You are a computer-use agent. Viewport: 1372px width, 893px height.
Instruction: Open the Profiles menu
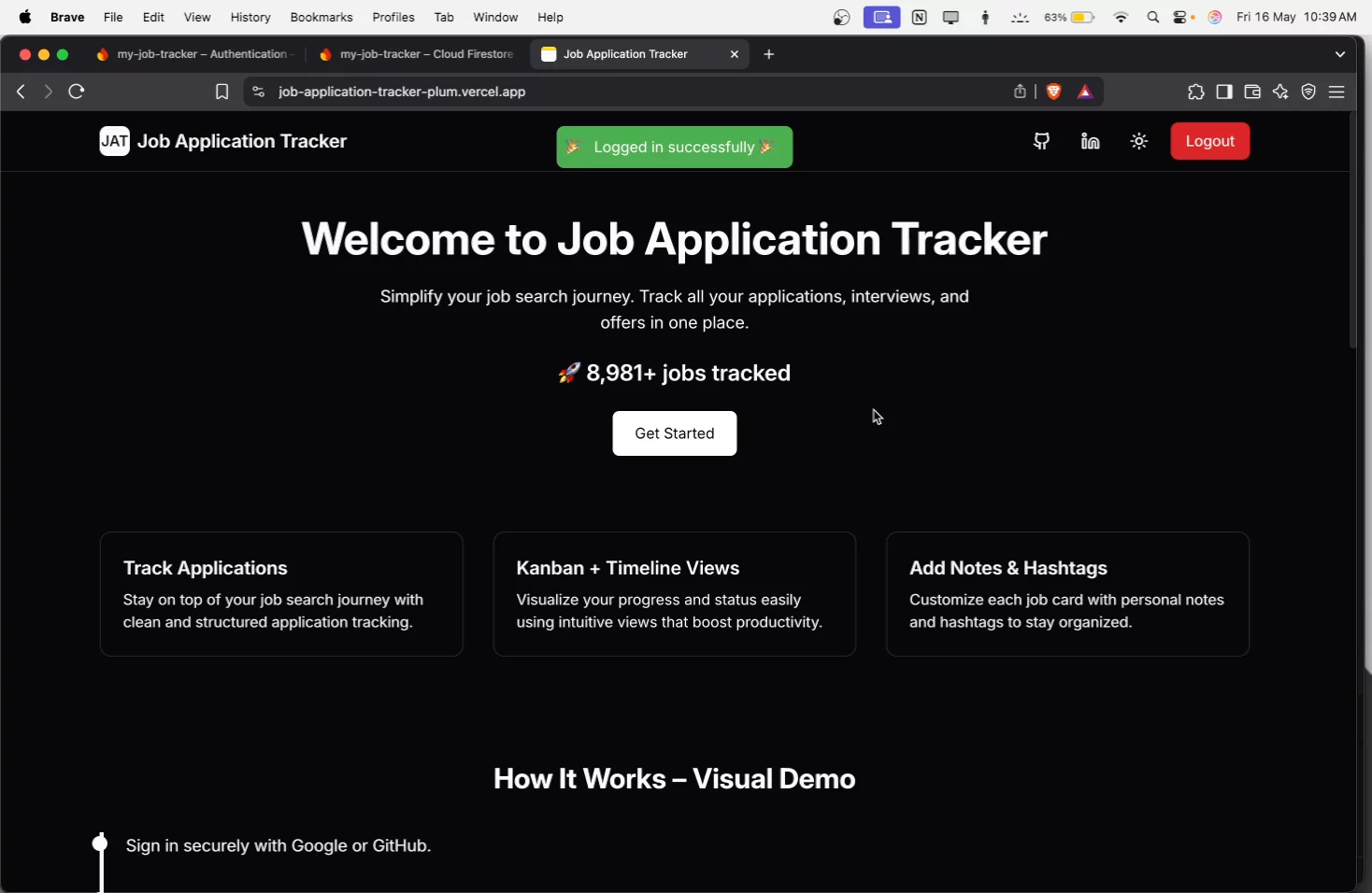pyautogui.click(x=393, y=17)
